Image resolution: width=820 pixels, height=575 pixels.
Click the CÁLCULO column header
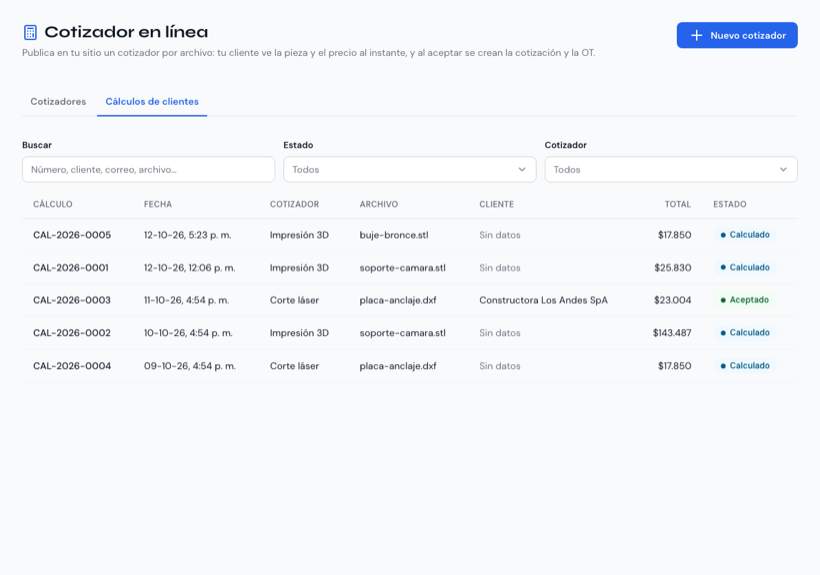point(53,204)
